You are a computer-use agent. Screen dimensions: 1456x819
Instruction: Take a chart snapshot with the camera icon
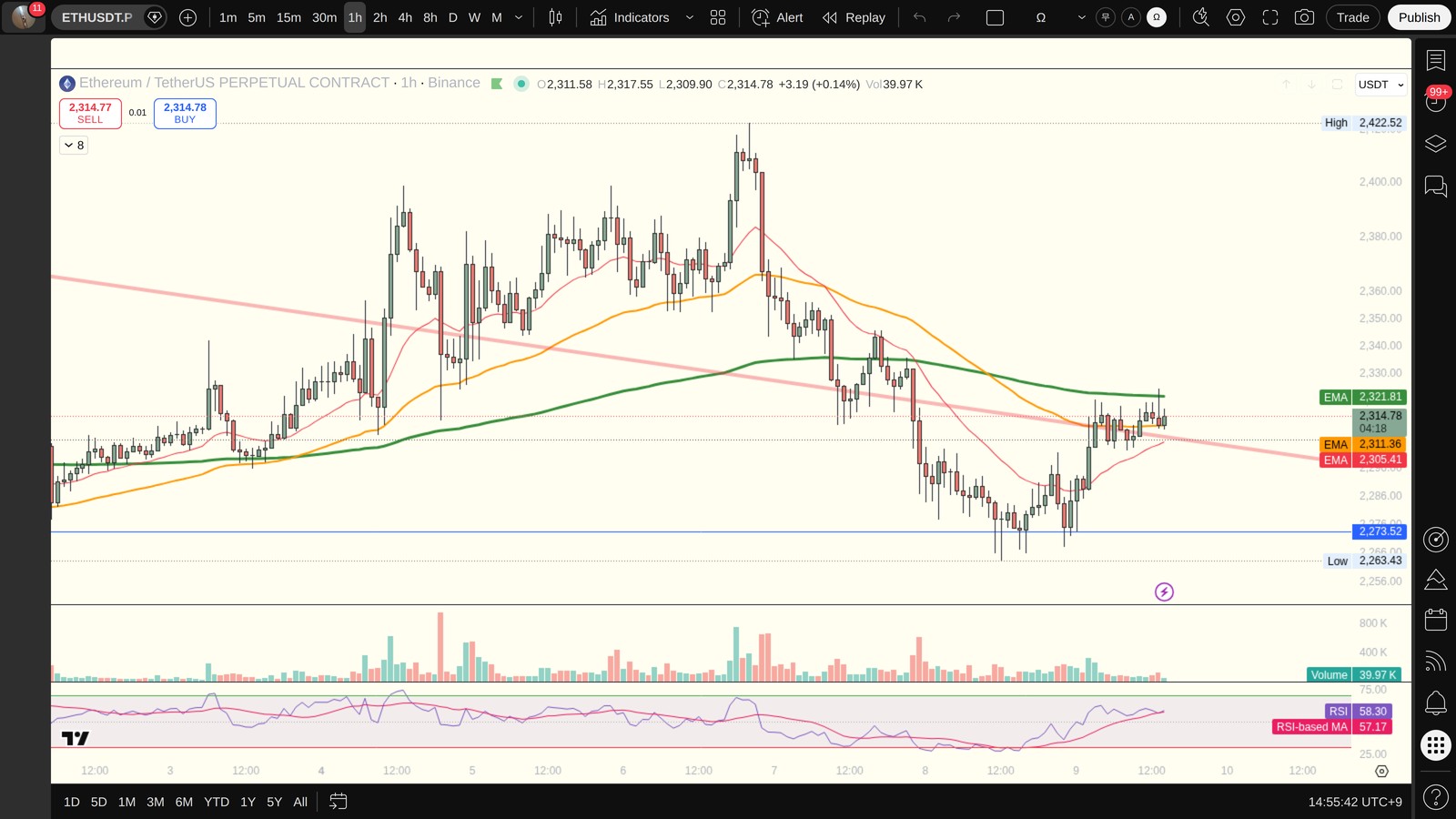coord(1304,17)
